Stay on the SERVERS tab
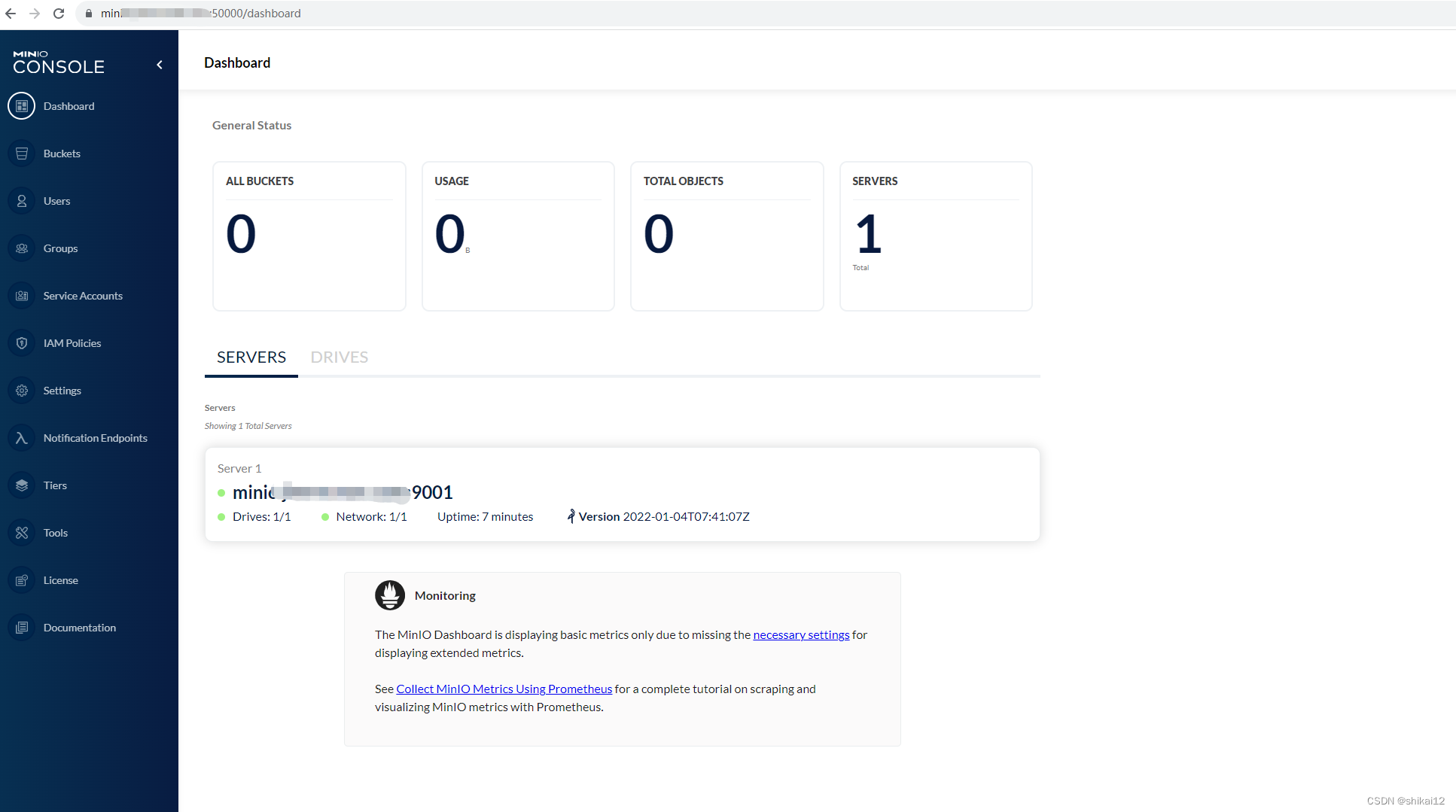 click(251, 357)
